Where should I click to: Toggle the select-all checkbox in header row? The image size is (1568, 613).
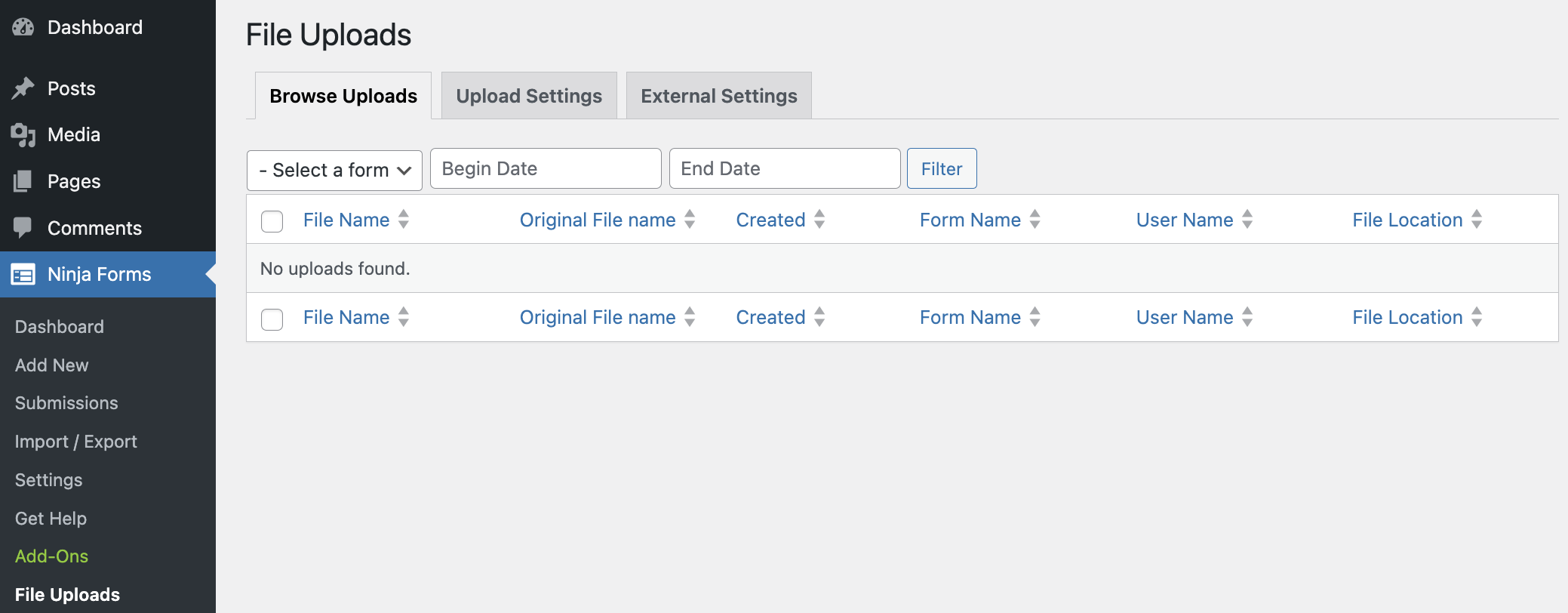272,221
